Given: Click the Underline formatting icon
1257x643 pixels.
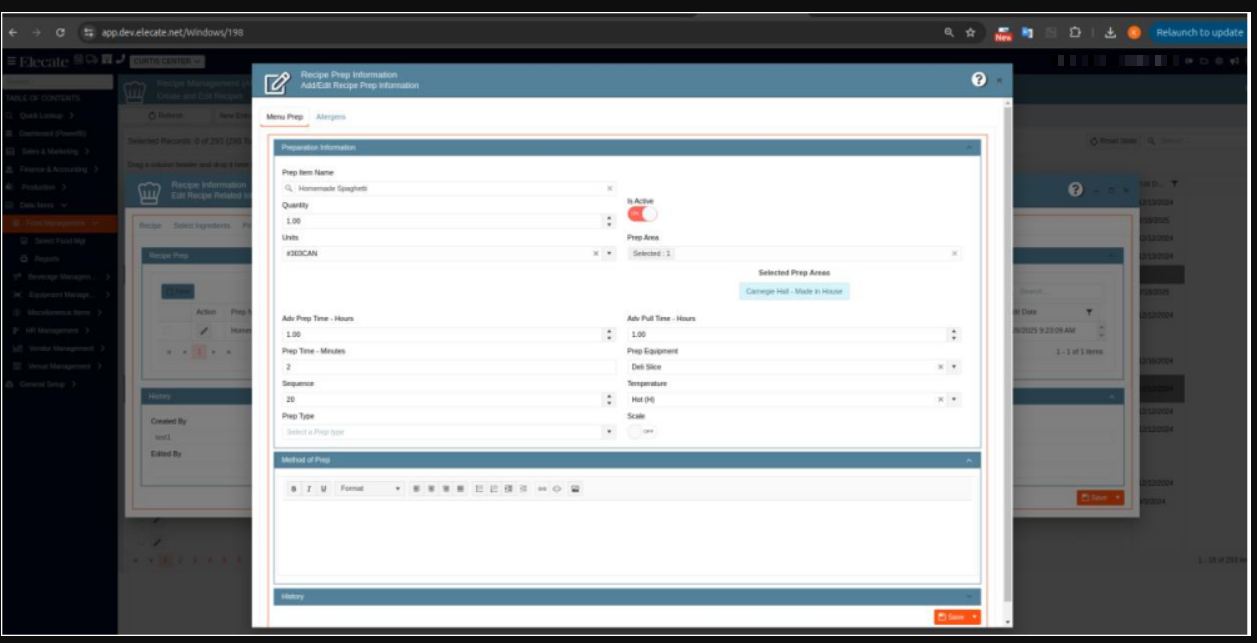Looking at the screenshot, I should tap(323, 489).
